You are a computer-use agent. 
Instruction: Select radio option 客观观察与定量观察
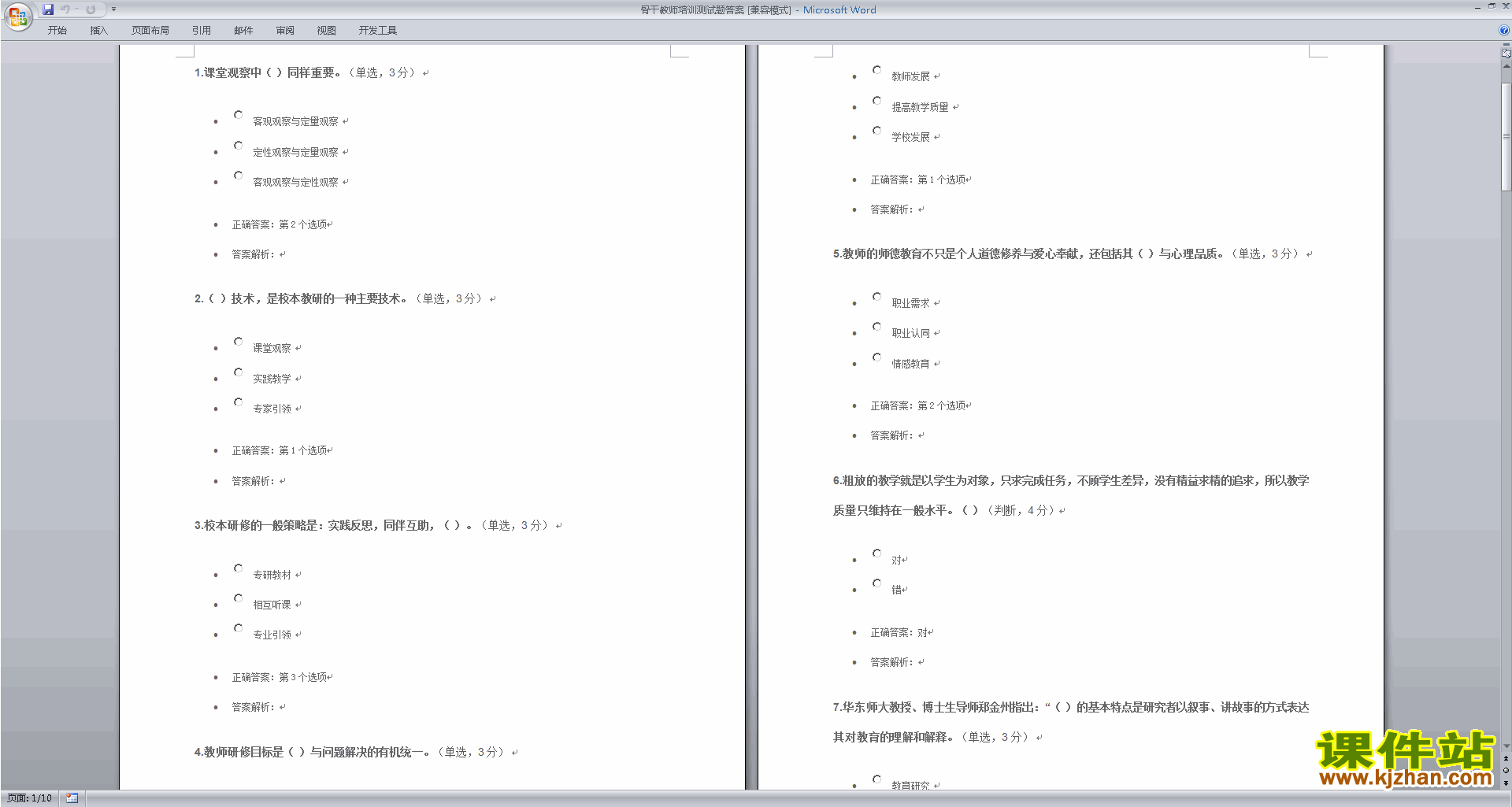[x=238, y=115]
